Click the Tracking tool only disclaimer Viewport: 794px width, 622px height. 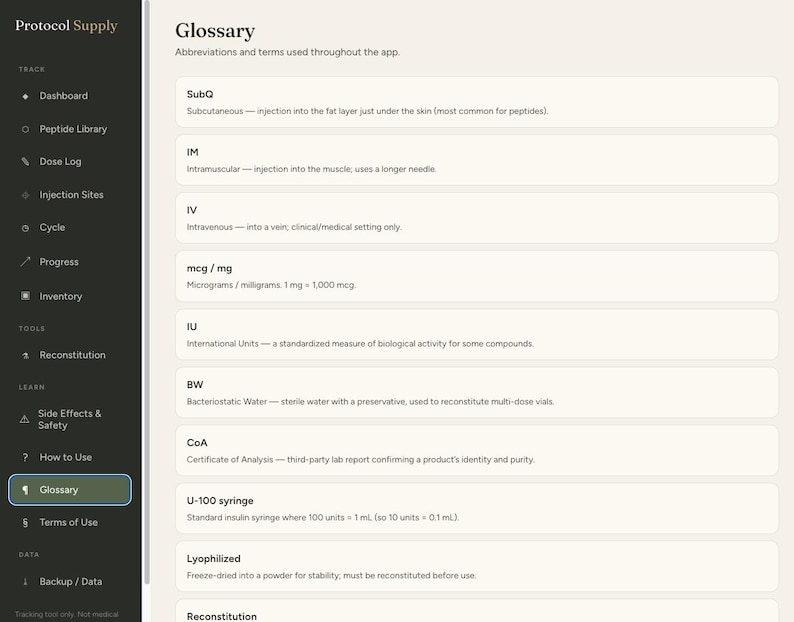(x=66, y=614)
